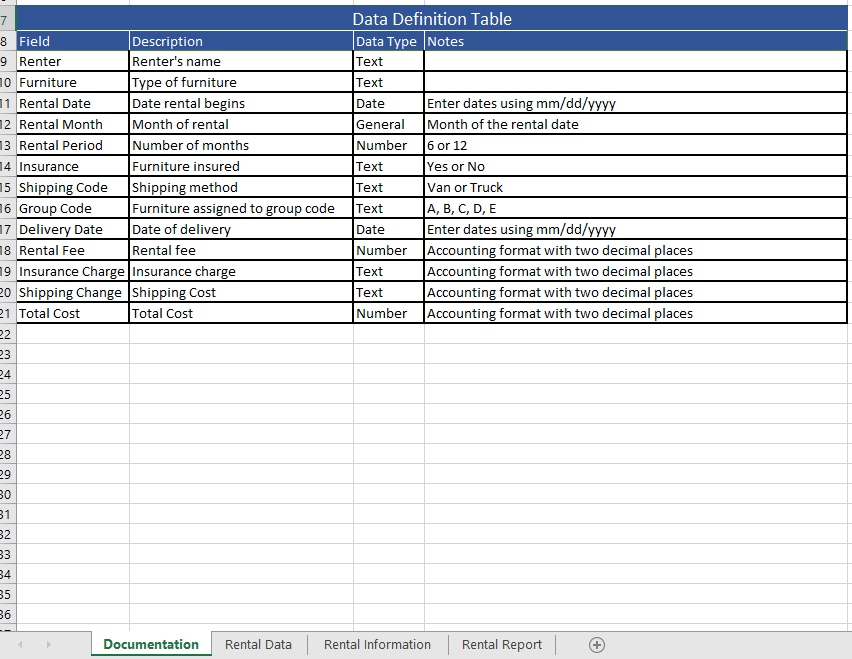
Task: Select the Data Definition Table title cell
Action: click(432, 19)
